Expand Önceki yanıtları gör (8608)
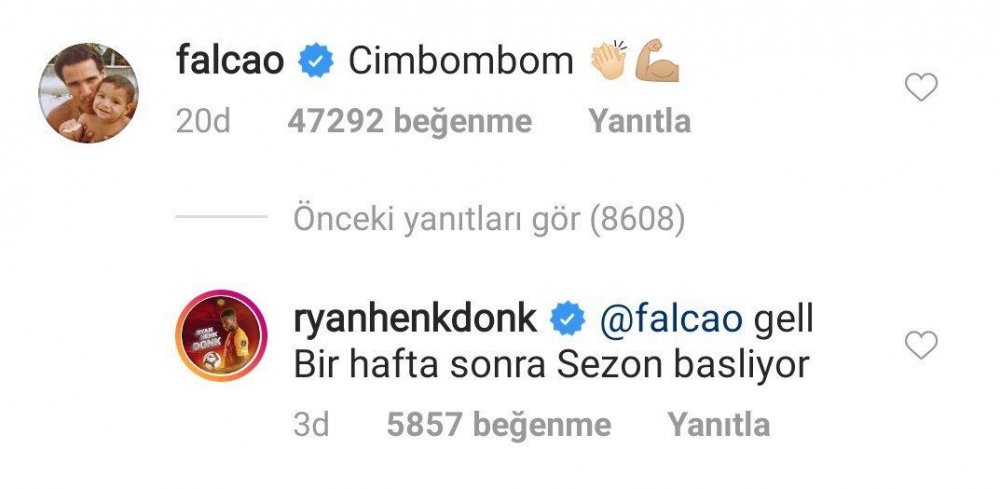1000x489 pixels. pyautogui.click(x=489, y=219)
